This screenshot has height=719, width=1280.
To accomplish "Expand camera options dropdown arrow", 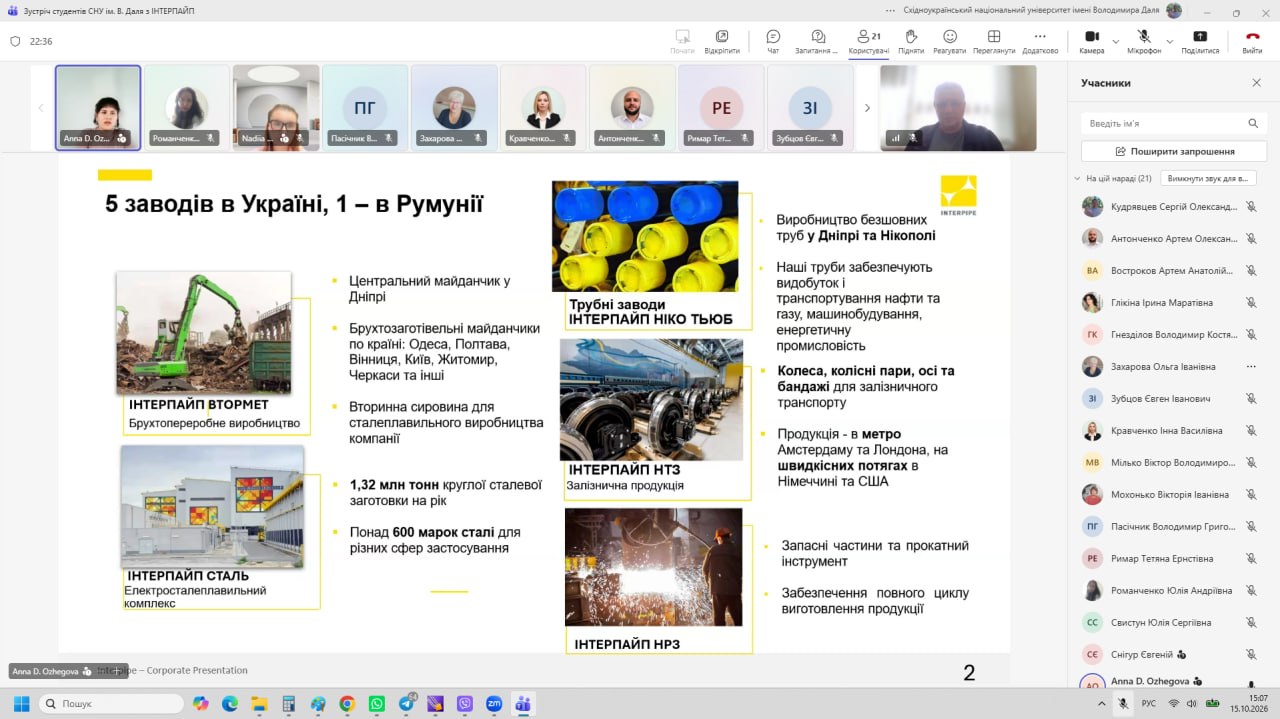I will click(x=1115, y=42).
